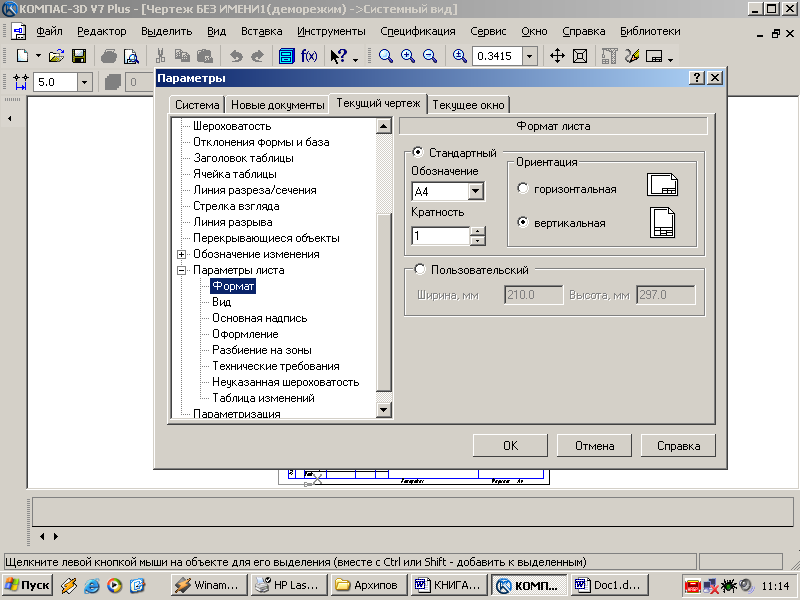Open the Пуск start button
The height and width of the screenshot is (600, 800).
(27, 585)
